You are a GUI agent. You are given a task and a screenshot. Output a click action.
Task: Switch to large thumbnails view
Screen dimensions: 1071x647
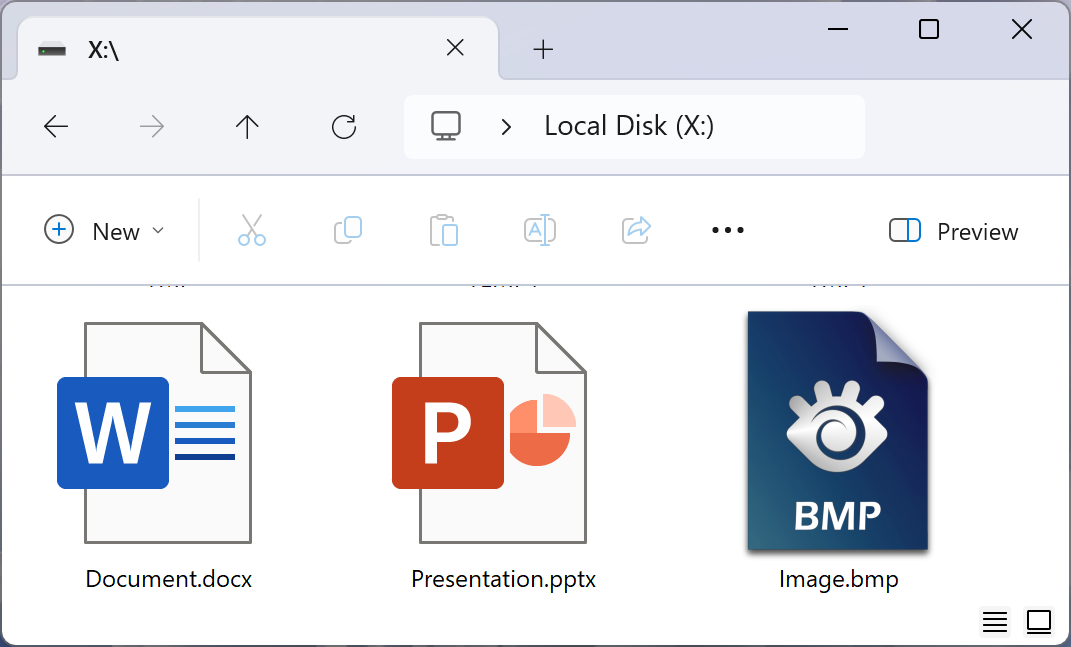coord(1039,622)
